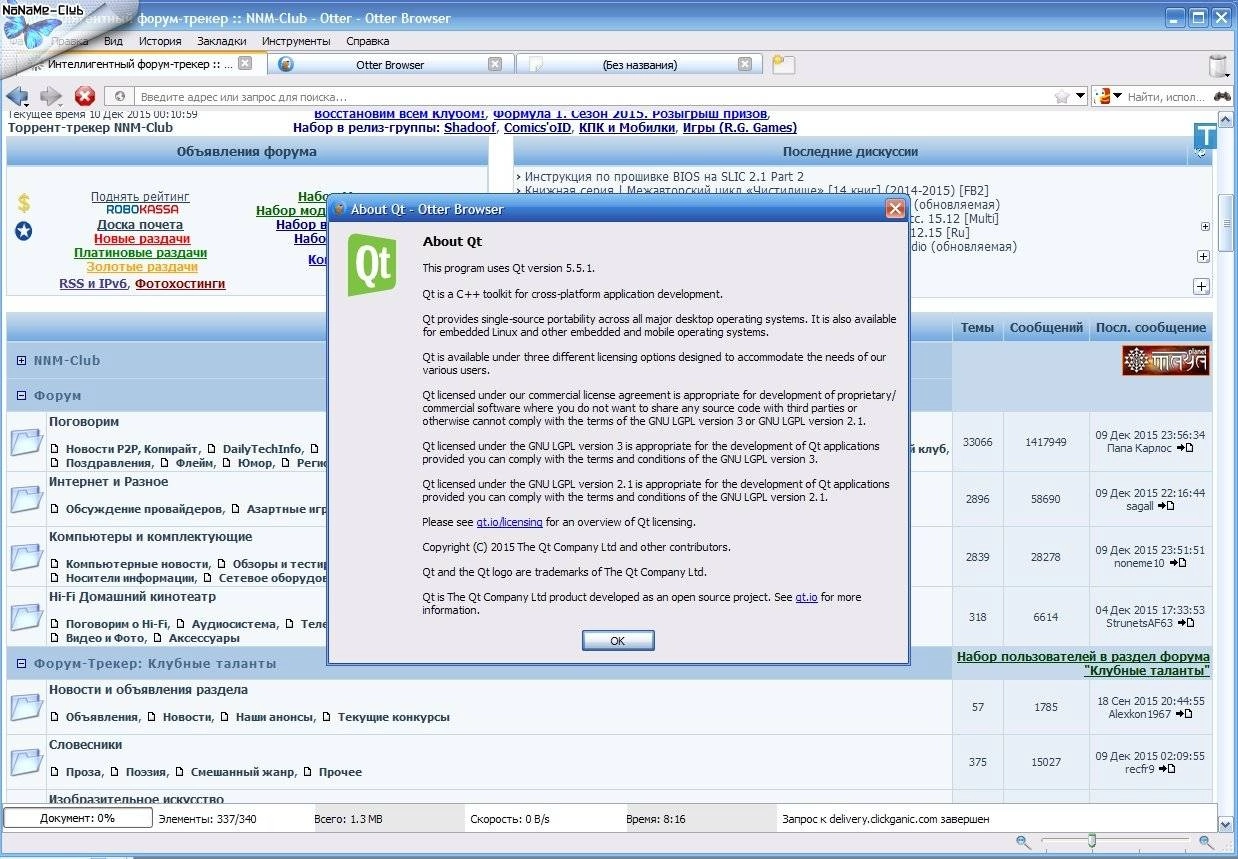1238x859 pixels.
Task: Follow the qt.io link in the last paragraph
Action: point(806,597)
